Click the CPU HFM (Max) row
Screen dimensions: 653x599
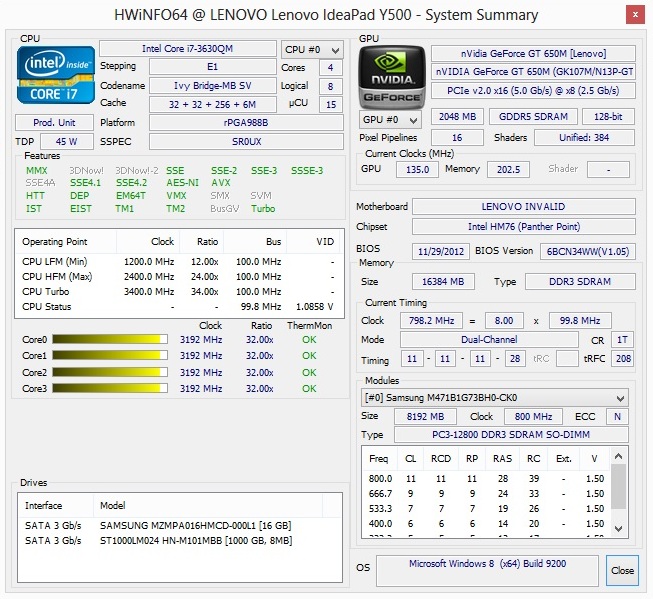(179, 277)
